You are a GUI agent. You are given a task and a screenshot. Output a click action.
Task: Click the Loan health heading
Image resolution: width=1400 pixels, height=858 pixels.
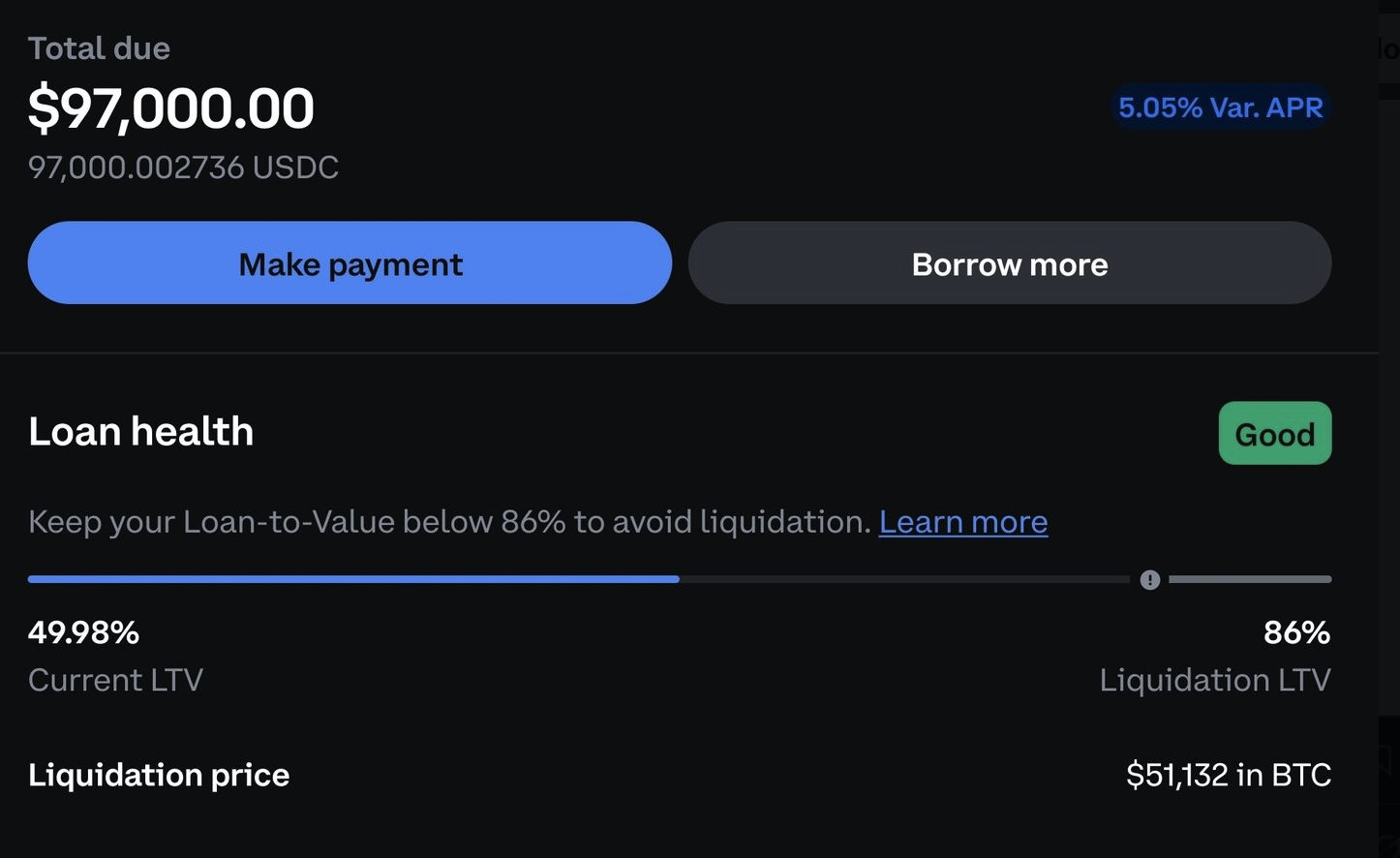141,431
